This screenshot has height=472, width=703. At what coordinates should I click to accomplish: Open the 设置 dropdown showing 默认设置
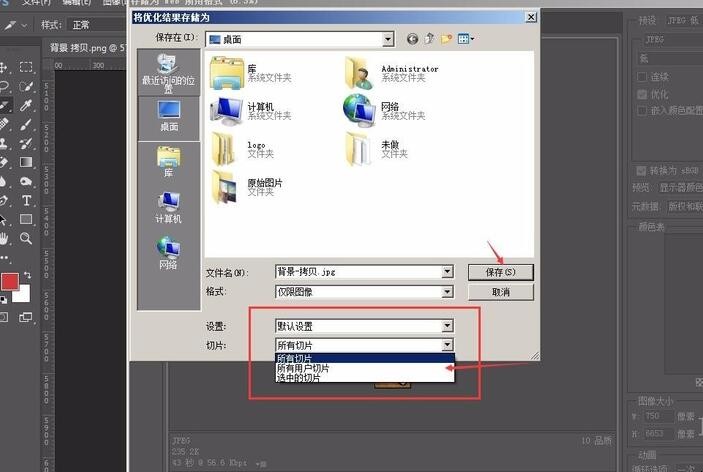[x=364, y=326]
